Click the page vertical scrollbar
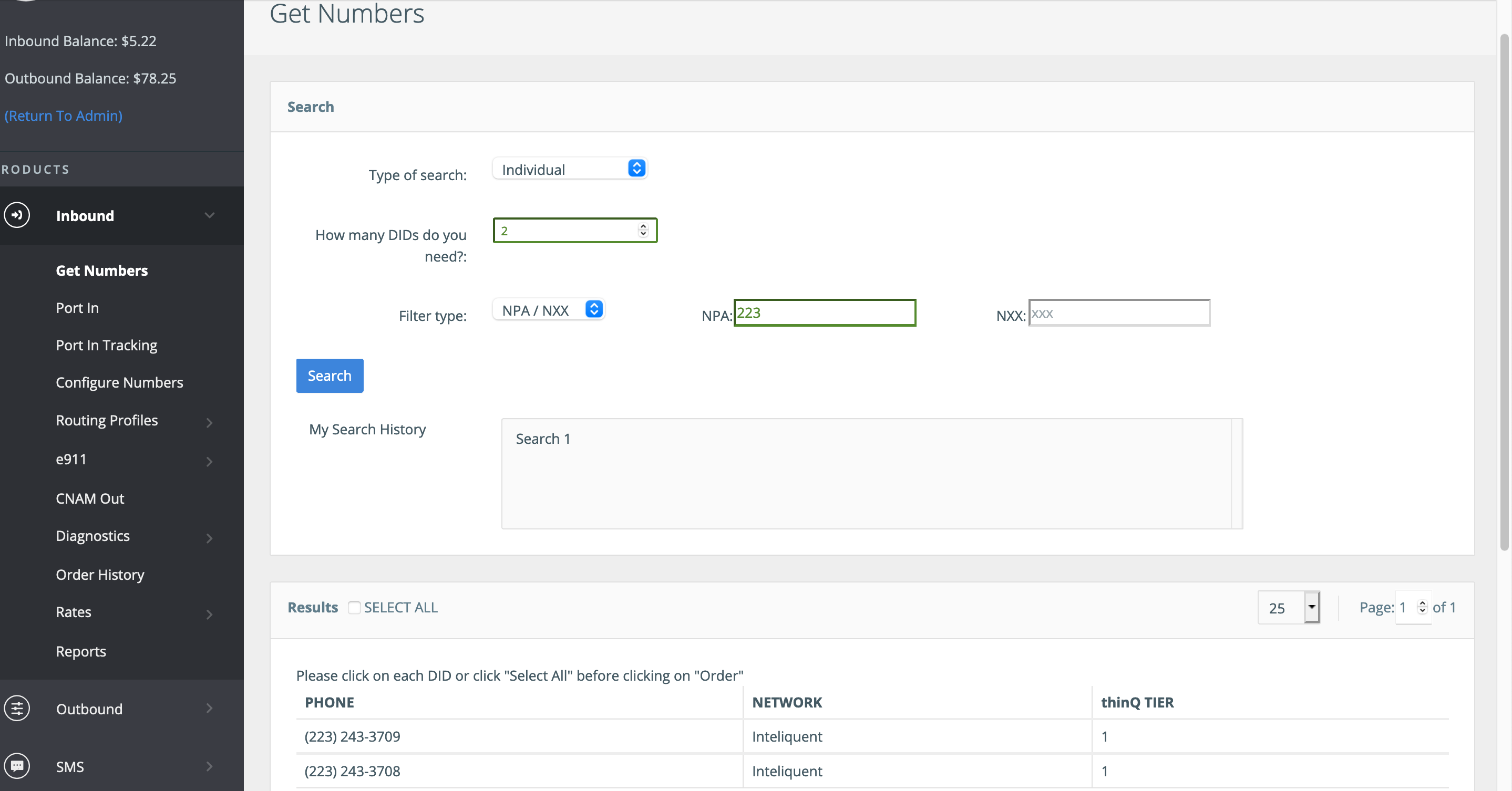Screen dimensions: 1512x791 click(x=1504, y=292)
